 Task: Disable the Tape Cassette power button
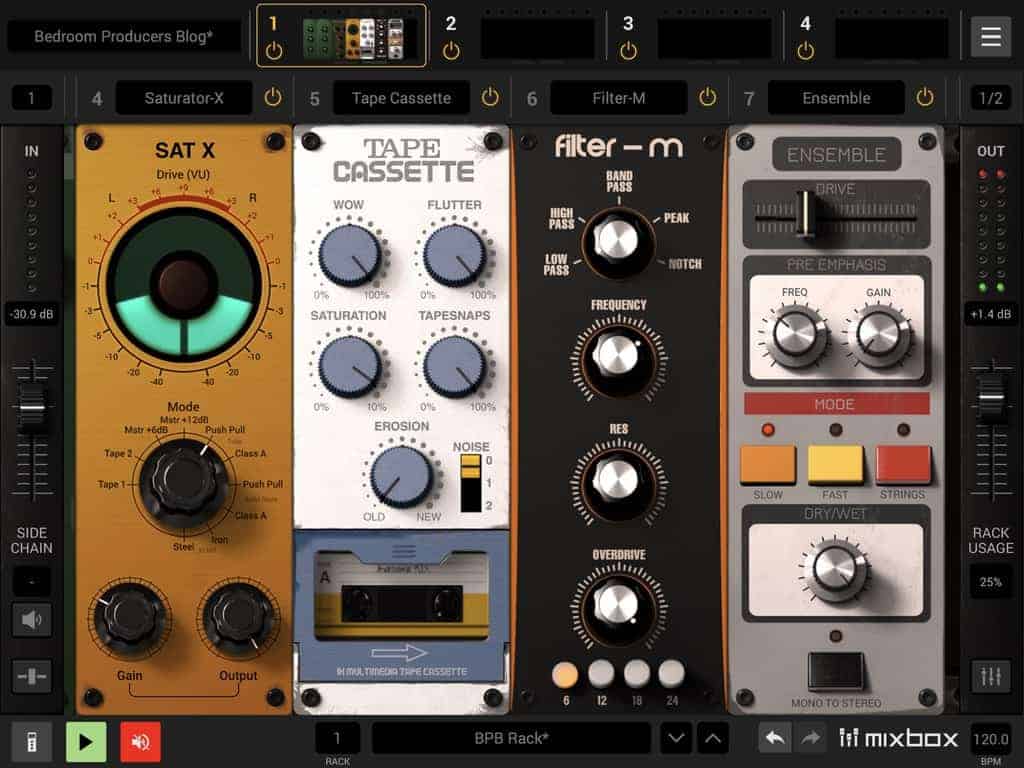(x=490, y=97)
